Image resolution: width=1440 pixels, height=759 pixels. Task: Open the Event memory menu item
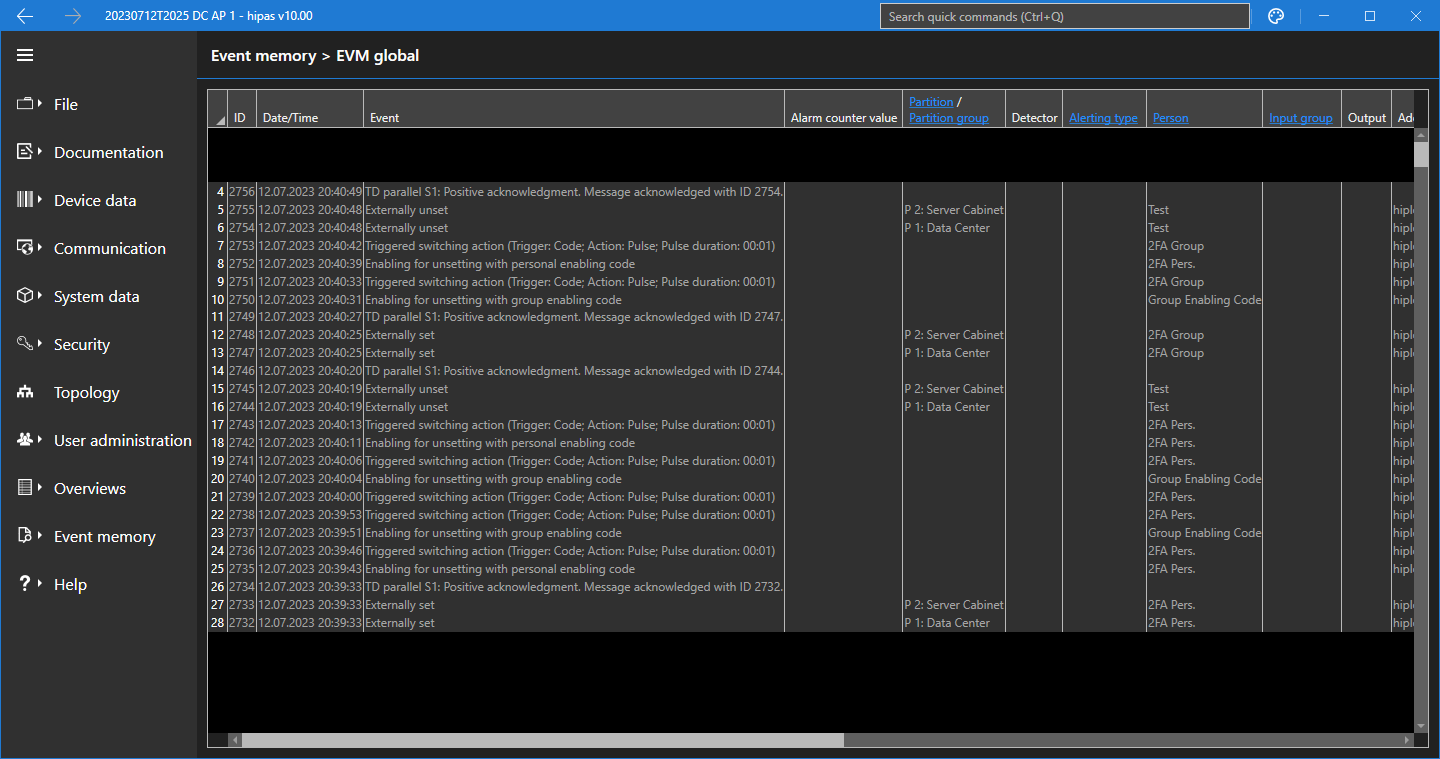tap(104, 537)
